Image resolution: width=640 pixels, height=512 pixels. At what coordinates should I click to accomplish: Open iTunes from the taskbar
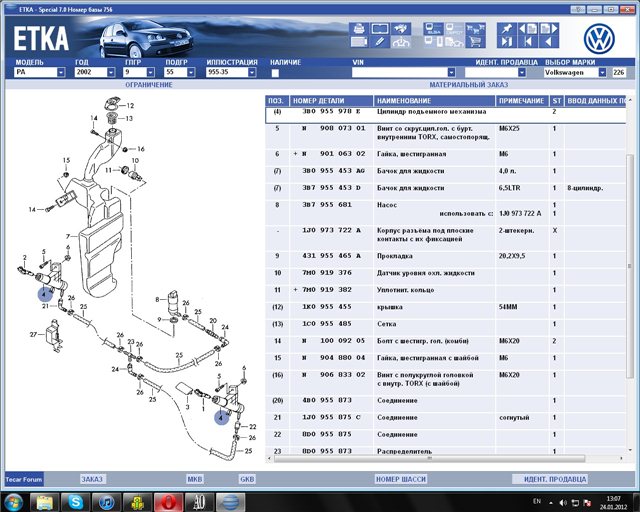pos(107,502)
